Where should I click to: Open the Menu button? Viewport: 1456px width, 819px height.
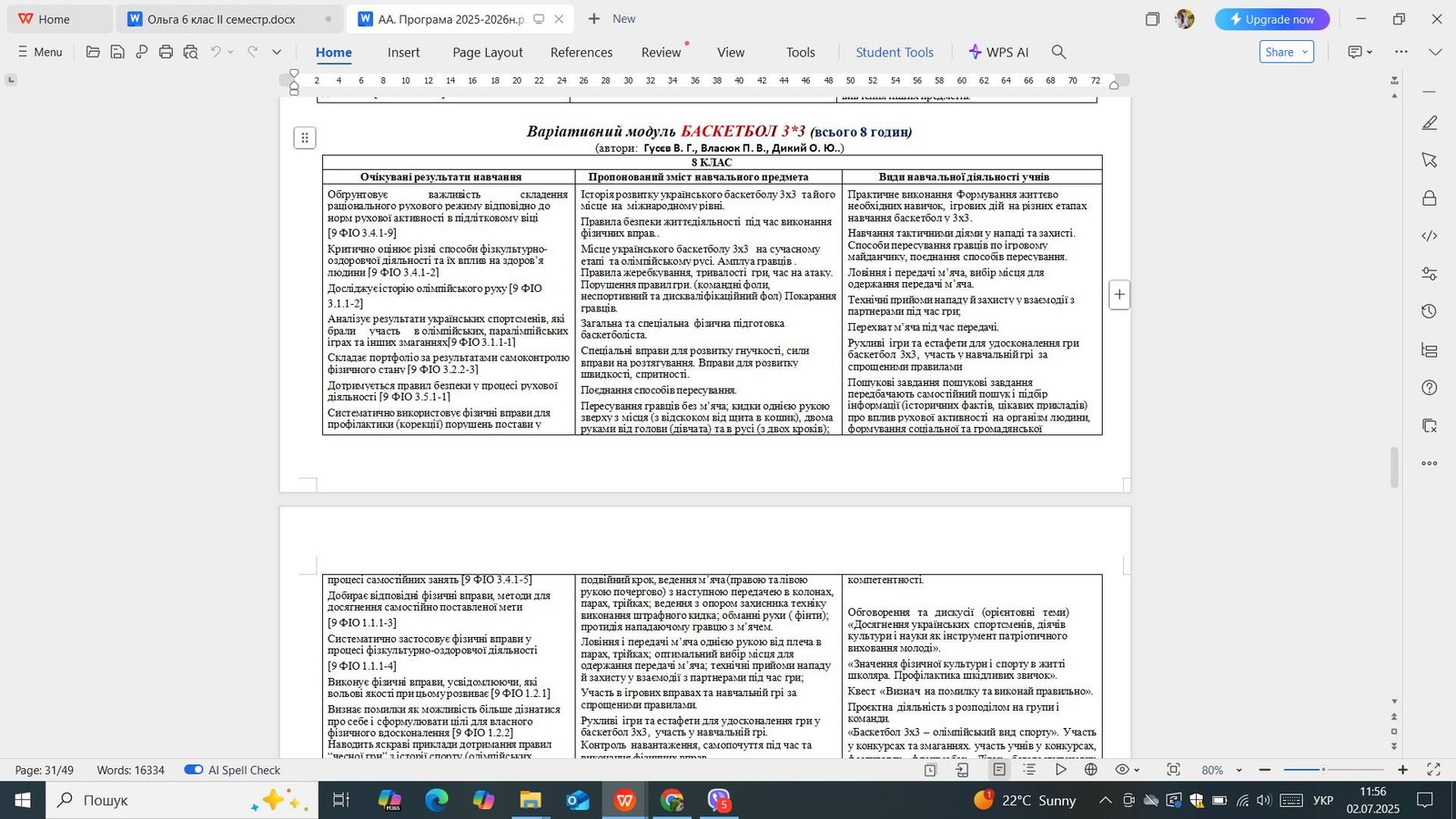pyautogui.click(x=40, y=52)
